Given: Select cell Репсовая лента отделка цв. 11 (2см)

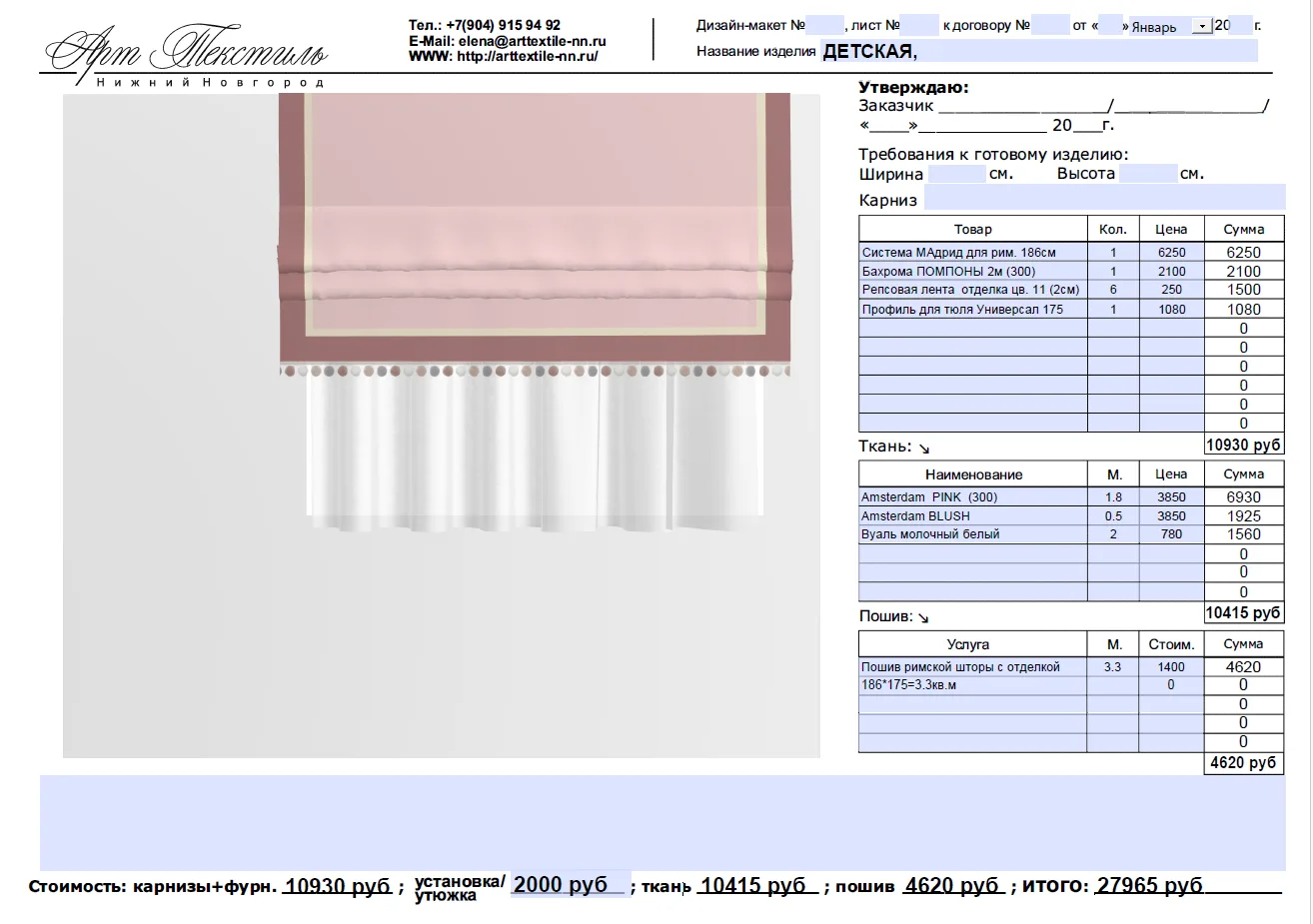Looking at the screenshot, I should pos(972,290).
